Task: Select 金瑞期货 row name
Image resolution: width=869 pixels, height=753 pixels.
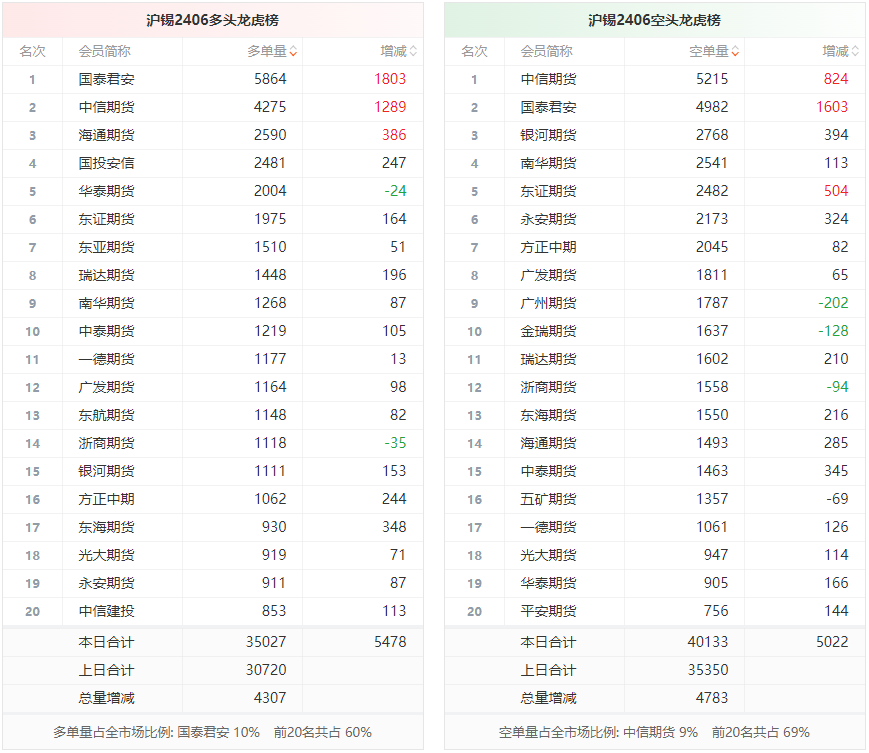Action: tap(548, 331)
